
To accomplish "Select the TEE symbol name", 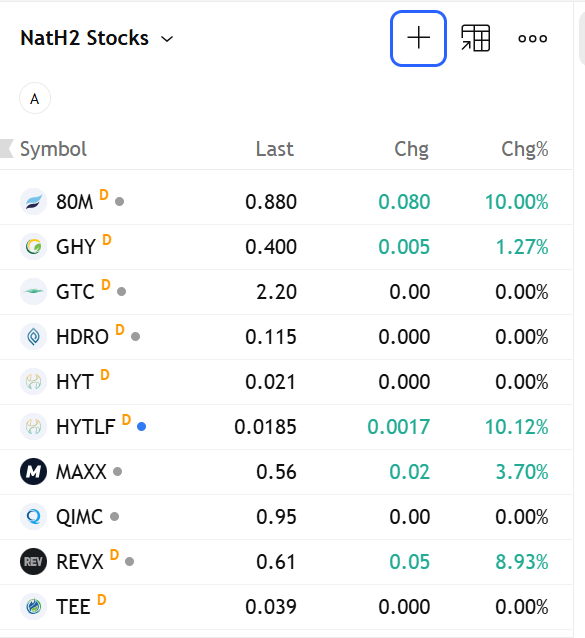I will [73, 607].
